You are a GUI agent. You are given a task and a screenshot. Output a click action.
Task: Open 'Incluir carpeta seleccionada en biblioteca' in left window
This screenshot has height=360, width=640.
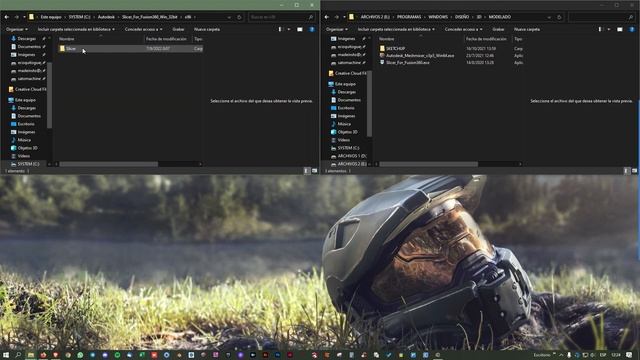tap(76, 29)
